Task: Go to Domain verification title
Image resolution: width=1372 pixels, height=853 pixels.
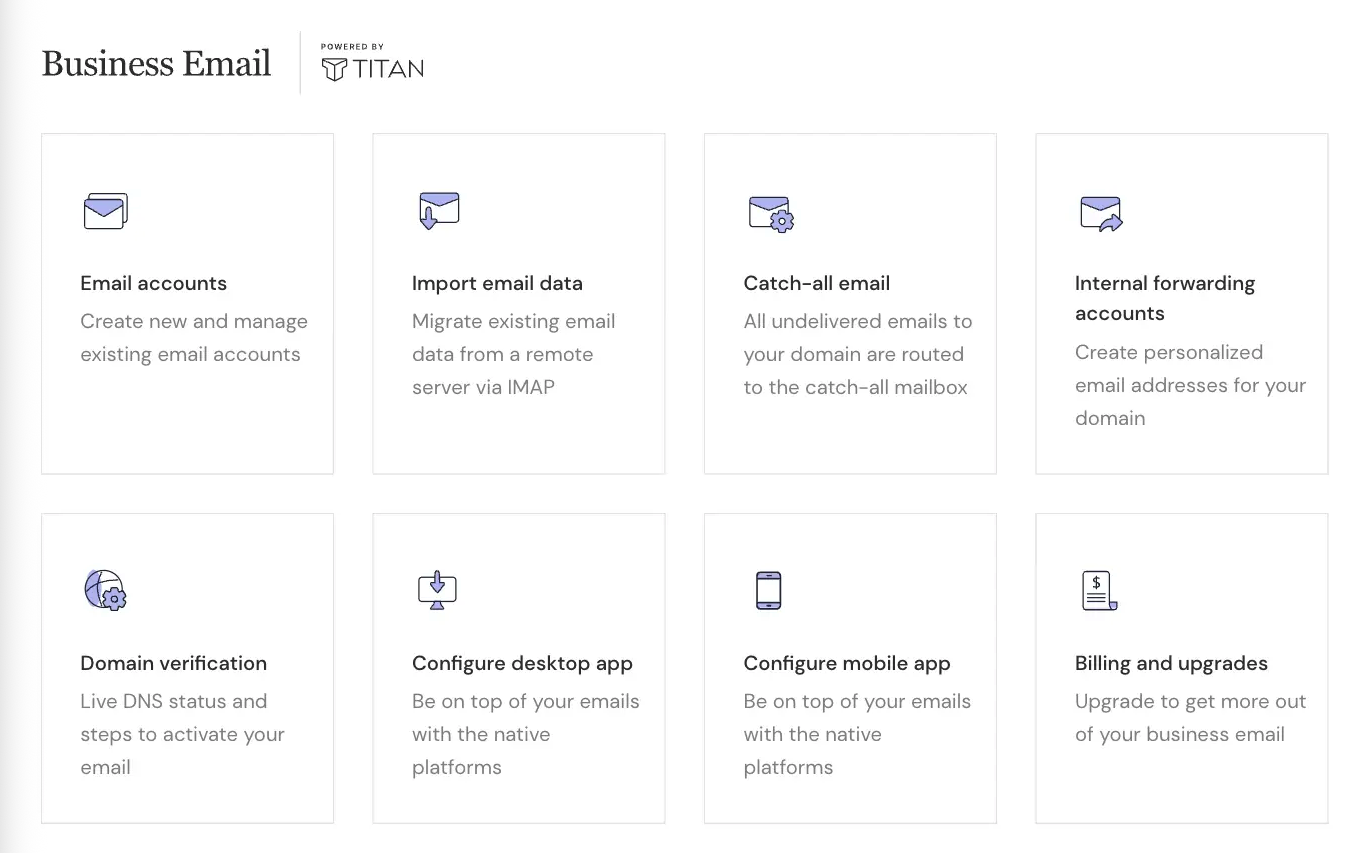Action: coord(173,663)
